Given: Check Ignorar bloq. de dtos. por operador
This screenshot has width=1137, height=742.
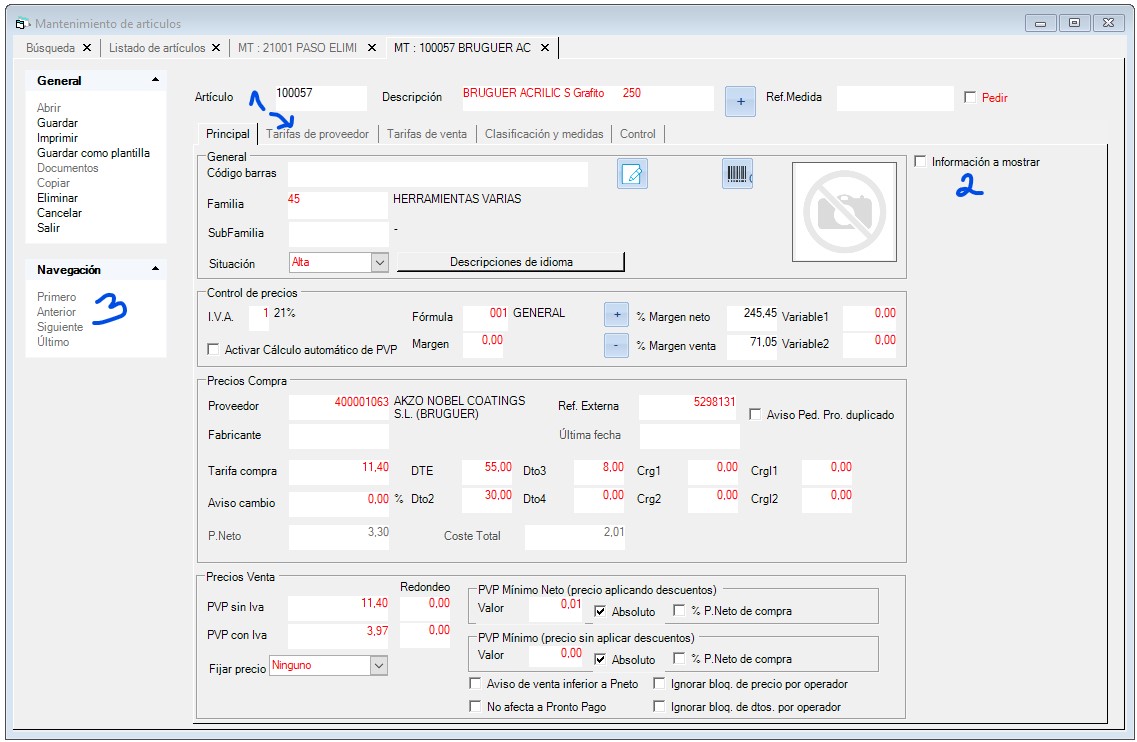Looking at the screenshot, I should [659, 706].
